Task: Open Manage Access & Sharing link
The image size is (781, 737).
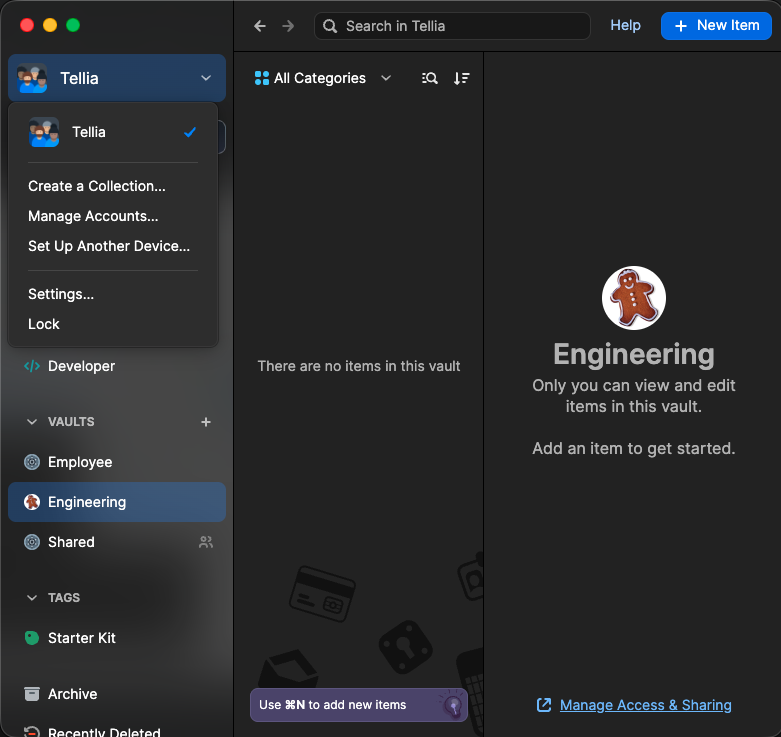Action: pos(645,705)
